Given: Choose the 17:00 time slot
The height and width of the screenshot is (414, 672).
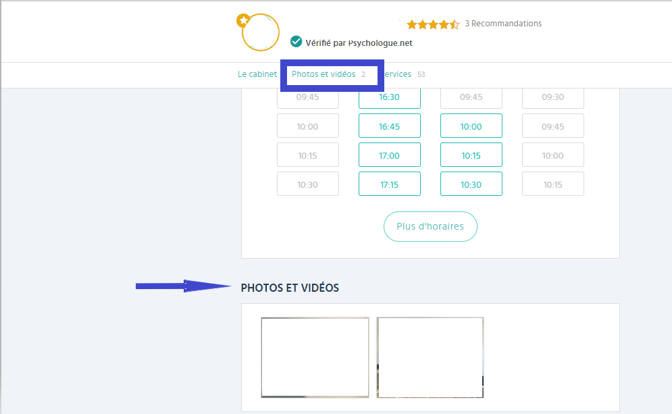Looking at the screenshot, I should tap(389, 155).
